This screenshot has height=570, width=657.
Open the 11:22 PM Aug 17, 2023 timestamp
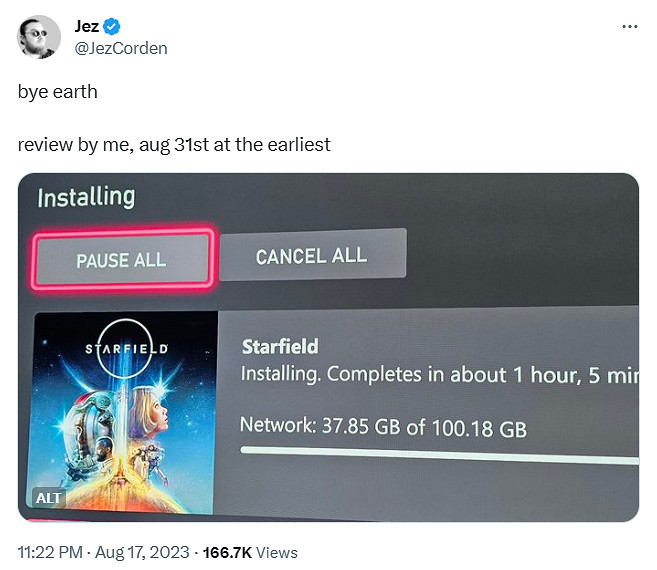pos(102,552)
